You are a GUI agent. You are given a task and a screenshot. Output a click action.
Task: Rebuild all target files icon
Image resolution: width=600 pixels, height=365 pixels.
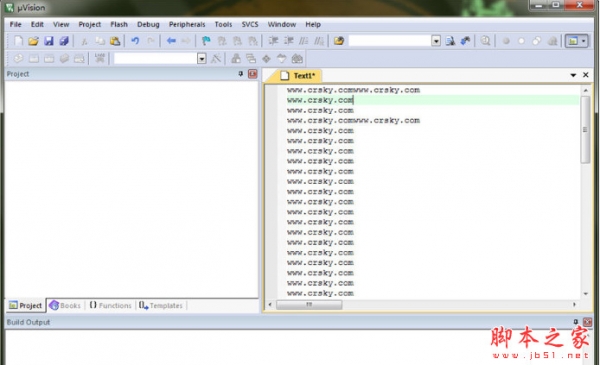click(49, 59)
